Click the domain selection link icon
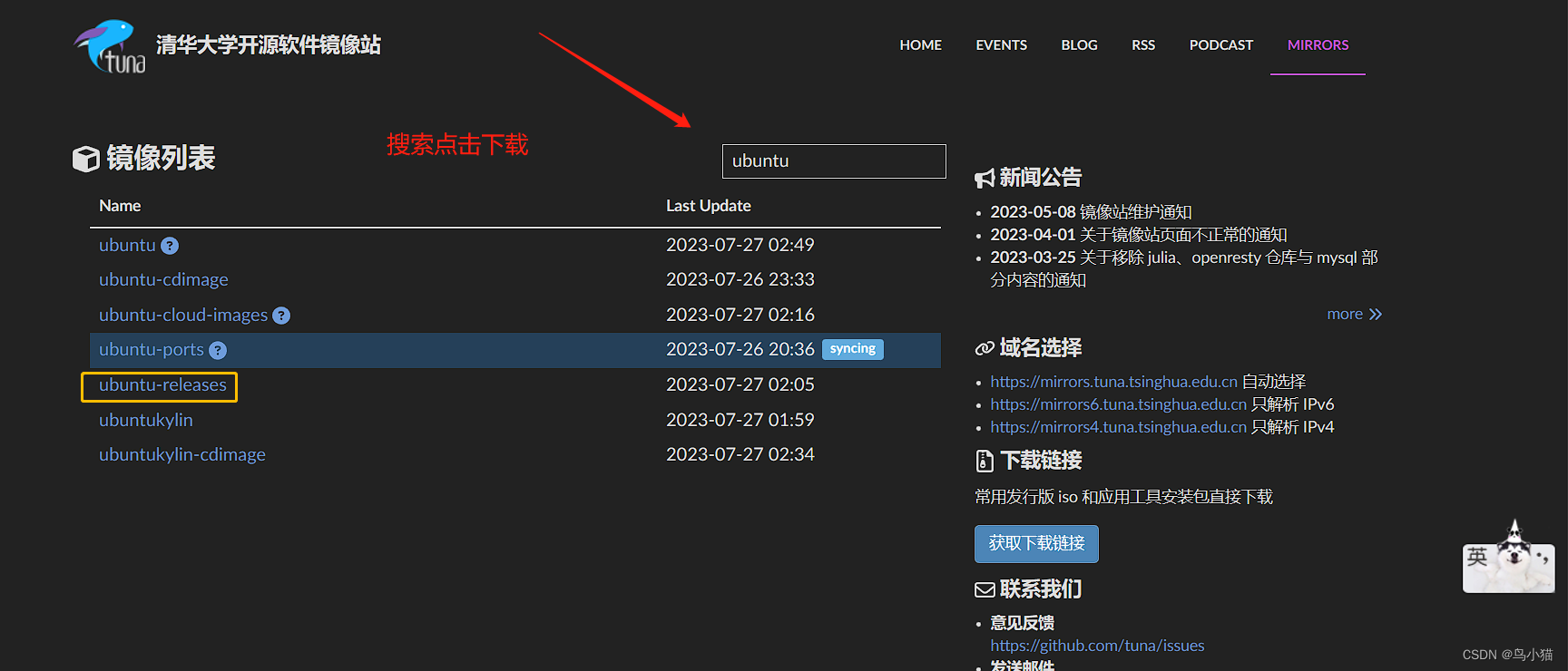This screenshot has height=671, width=1568. (985, 348)
